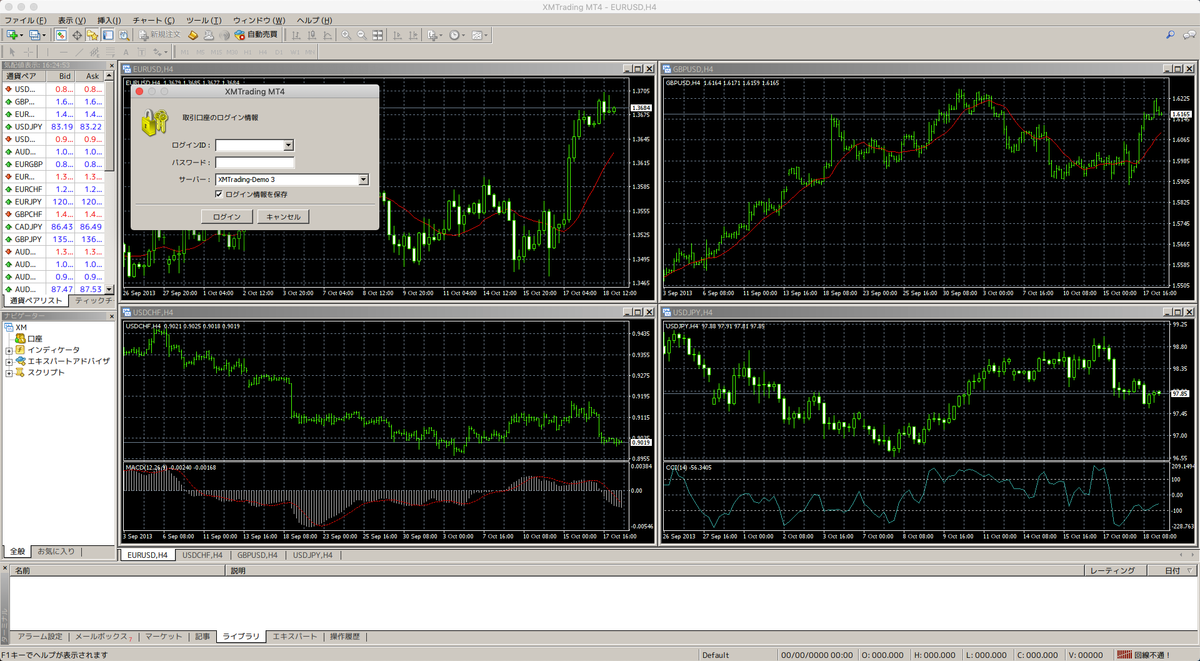Click the New Chart toolbar icon
This screenshot has width=1200, height=661.
coord(13,35)
